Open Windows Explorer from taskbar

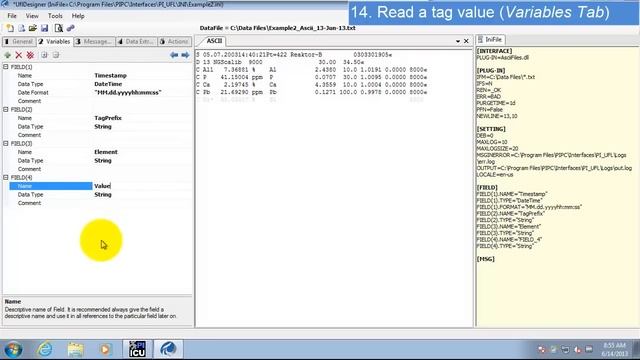76,349
